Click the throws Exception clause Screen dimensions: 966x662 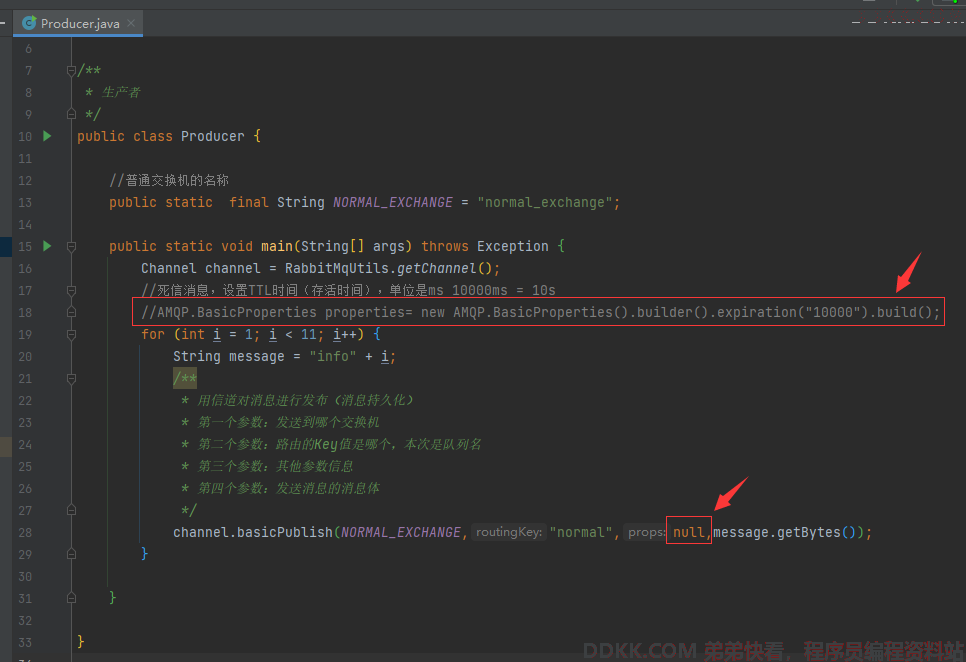click(485, 246)
